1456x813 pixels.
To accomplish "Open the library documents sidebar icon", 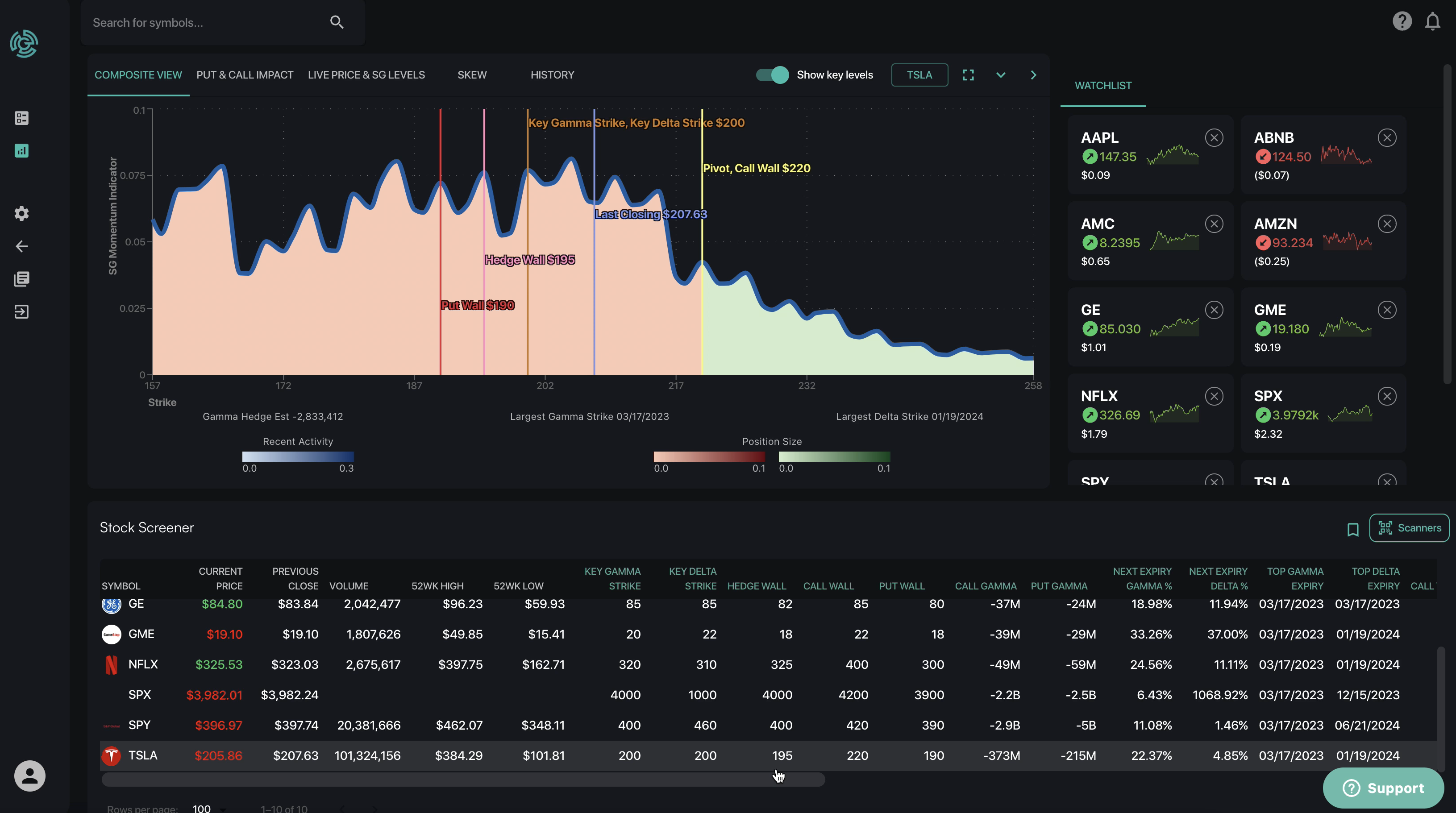I will click(x=21, y=279).
